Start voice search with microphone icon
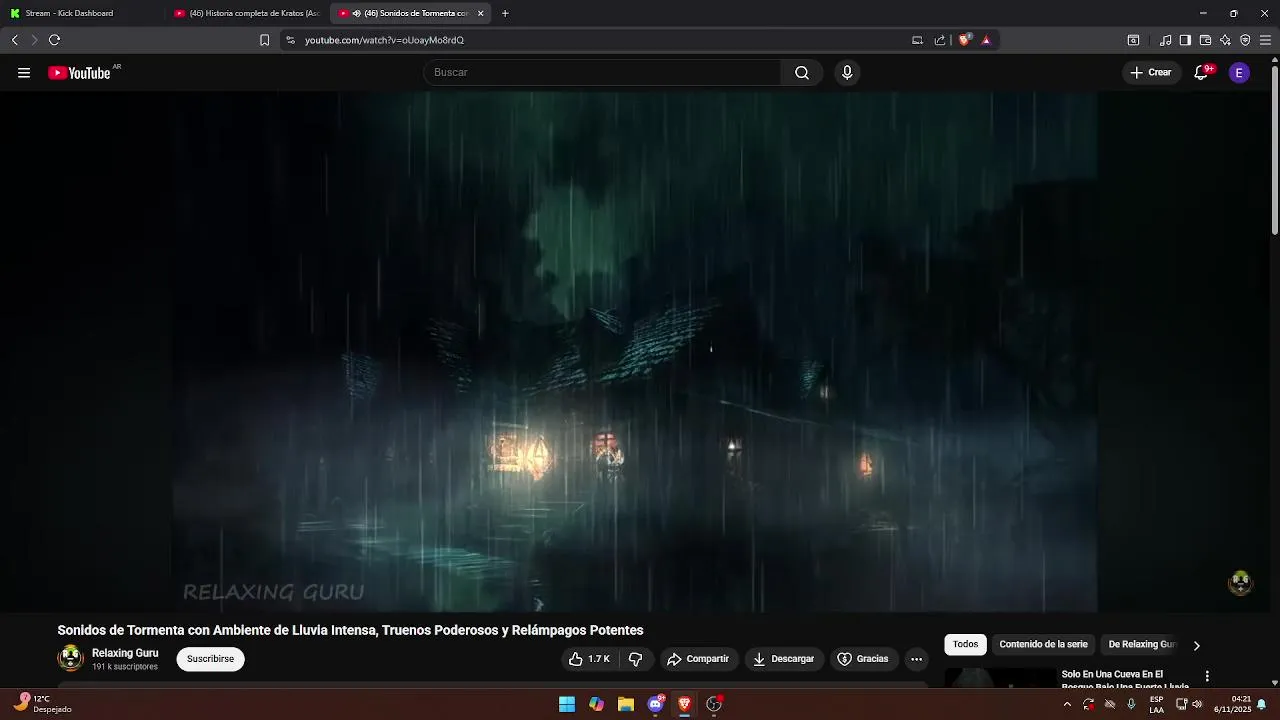 847,72
